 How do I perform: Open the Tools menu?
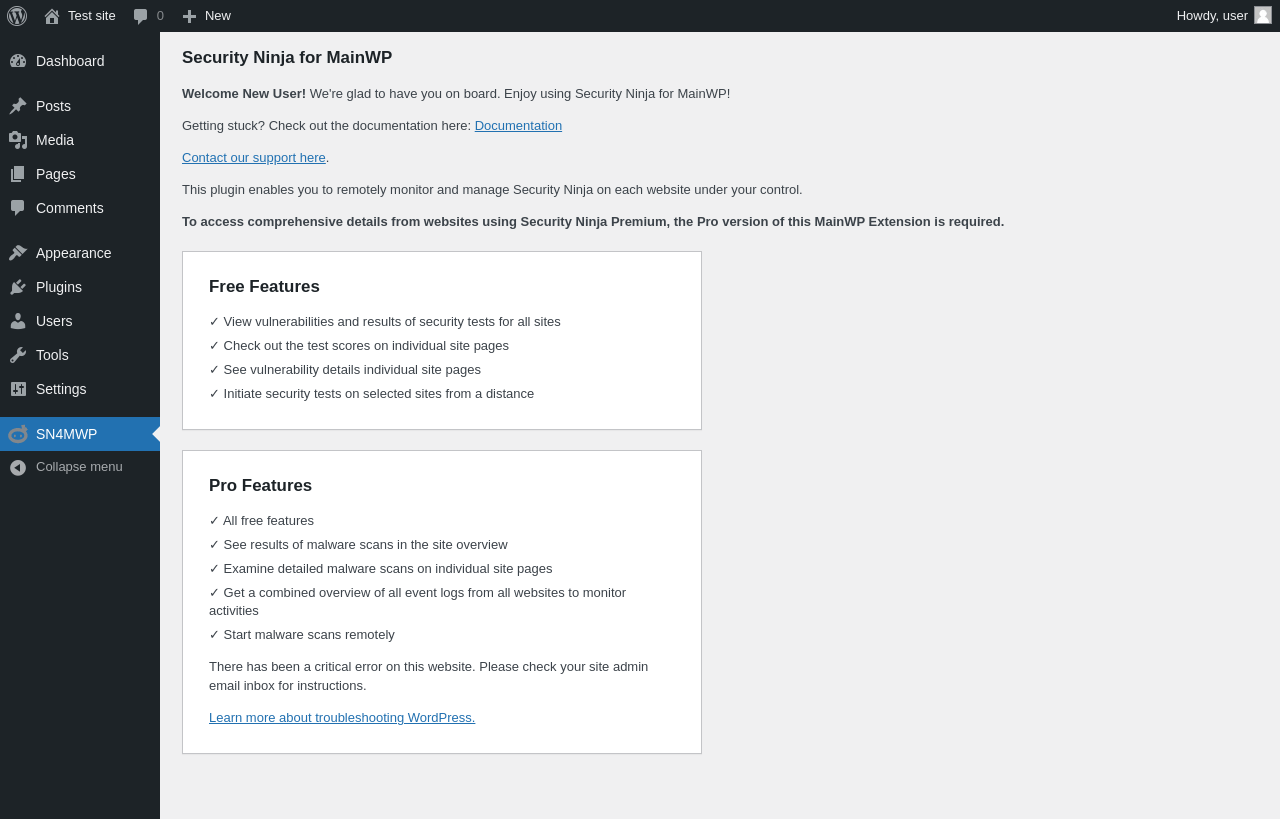pos(80,355)
